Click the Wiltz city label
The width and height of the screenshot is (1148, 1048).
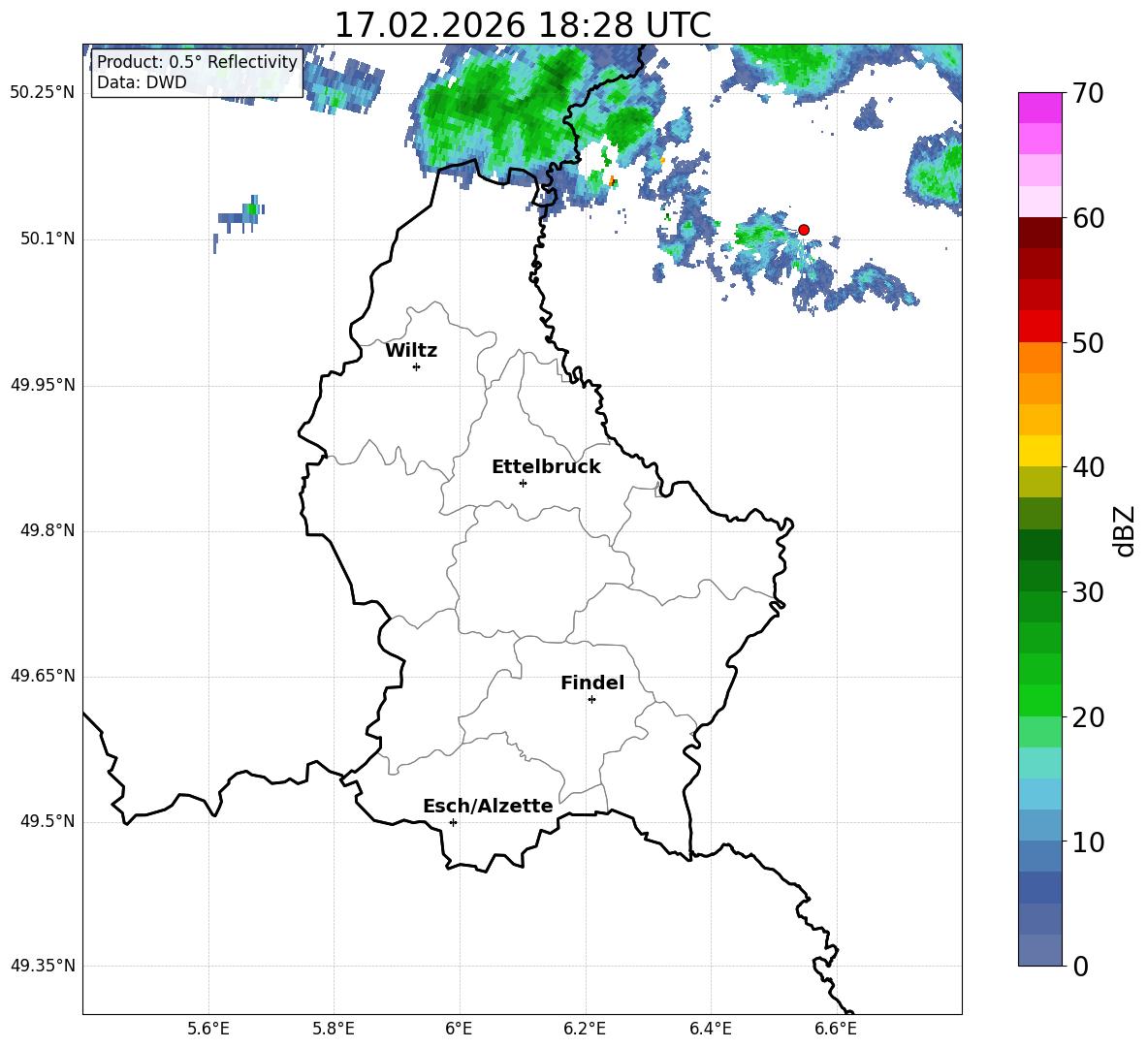(x=411, y=351)
